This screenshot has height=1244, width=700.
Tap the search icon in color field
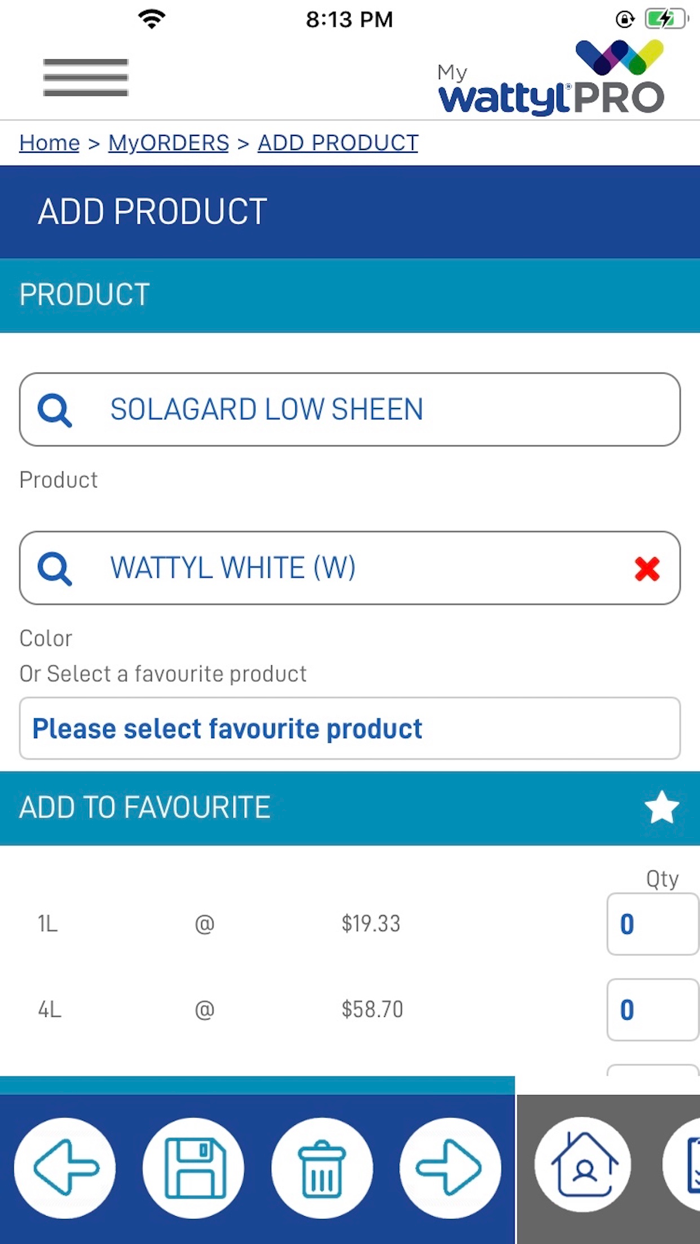point(55,569)
